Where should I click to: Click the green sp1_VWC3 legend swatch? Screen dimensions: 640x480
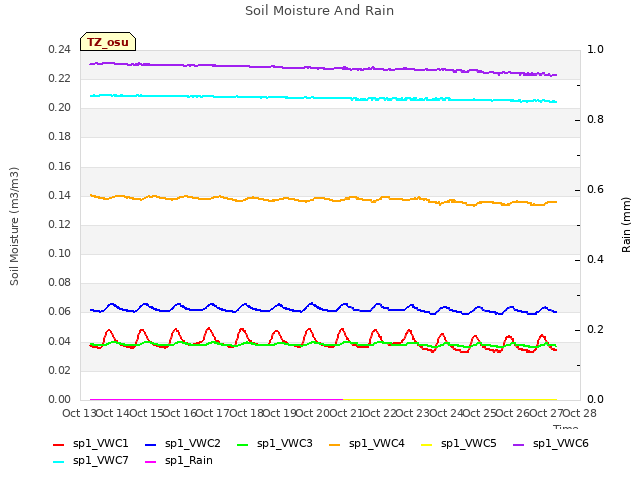coord(243,444)
